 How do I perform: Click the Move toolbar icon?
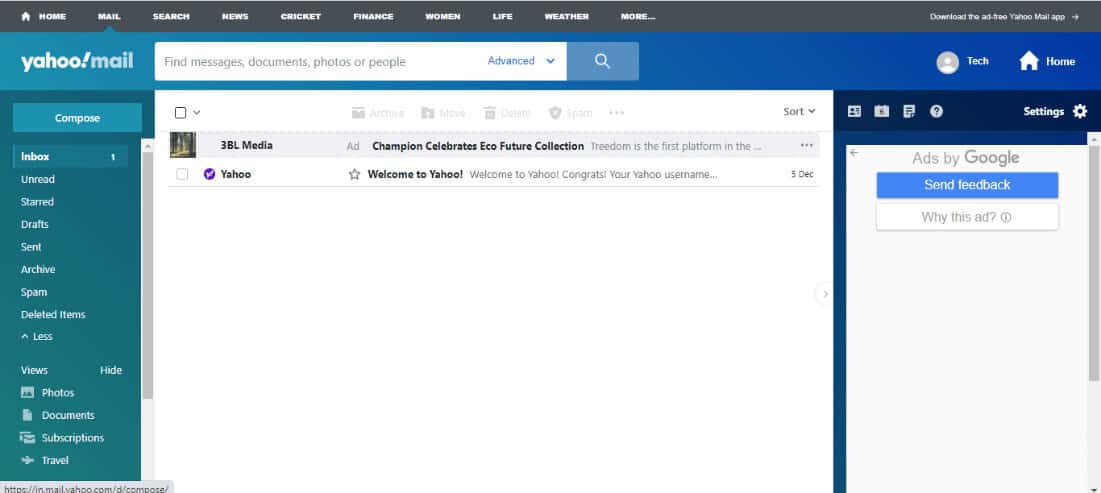(x=428, y=113)
